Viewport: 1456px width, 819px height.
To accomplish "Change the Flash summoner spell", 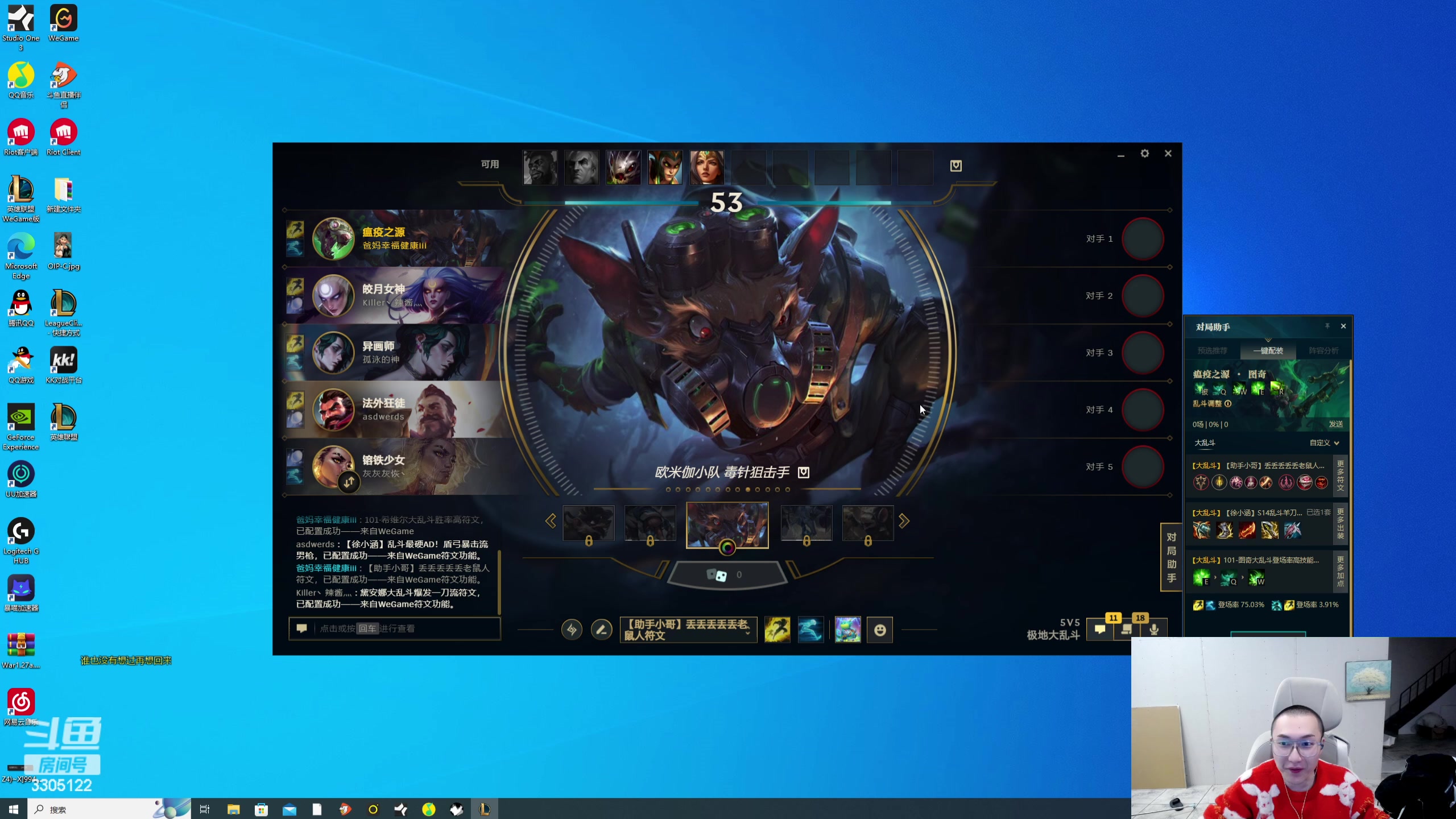I will pyautogui.click(x=777, y=630).
